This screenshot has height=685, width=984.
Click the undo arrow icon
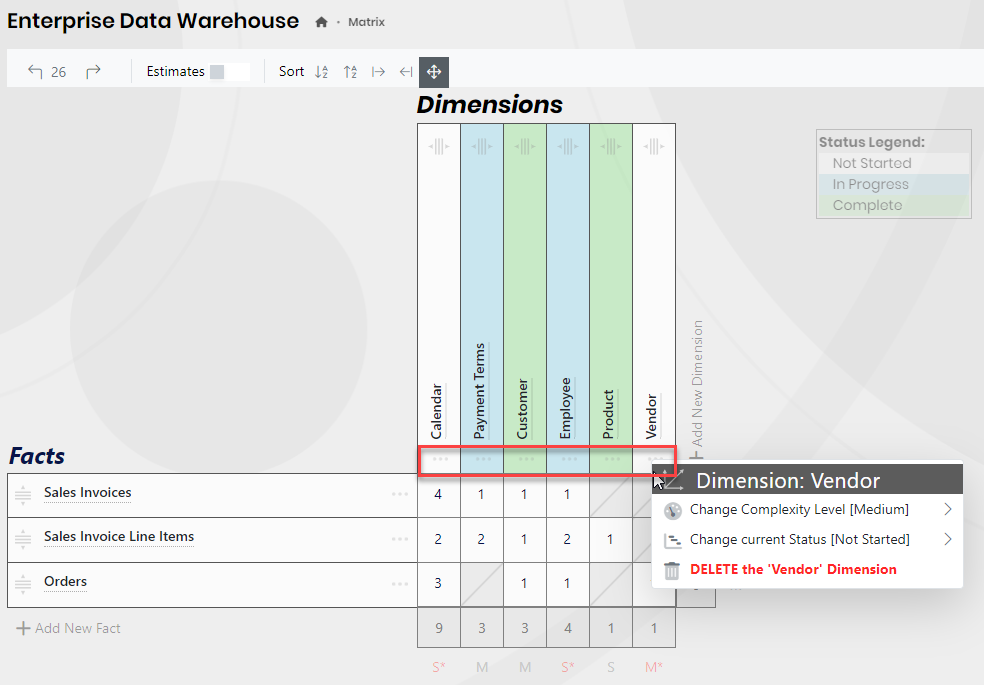pyautogui.click(x=35, y=72)
